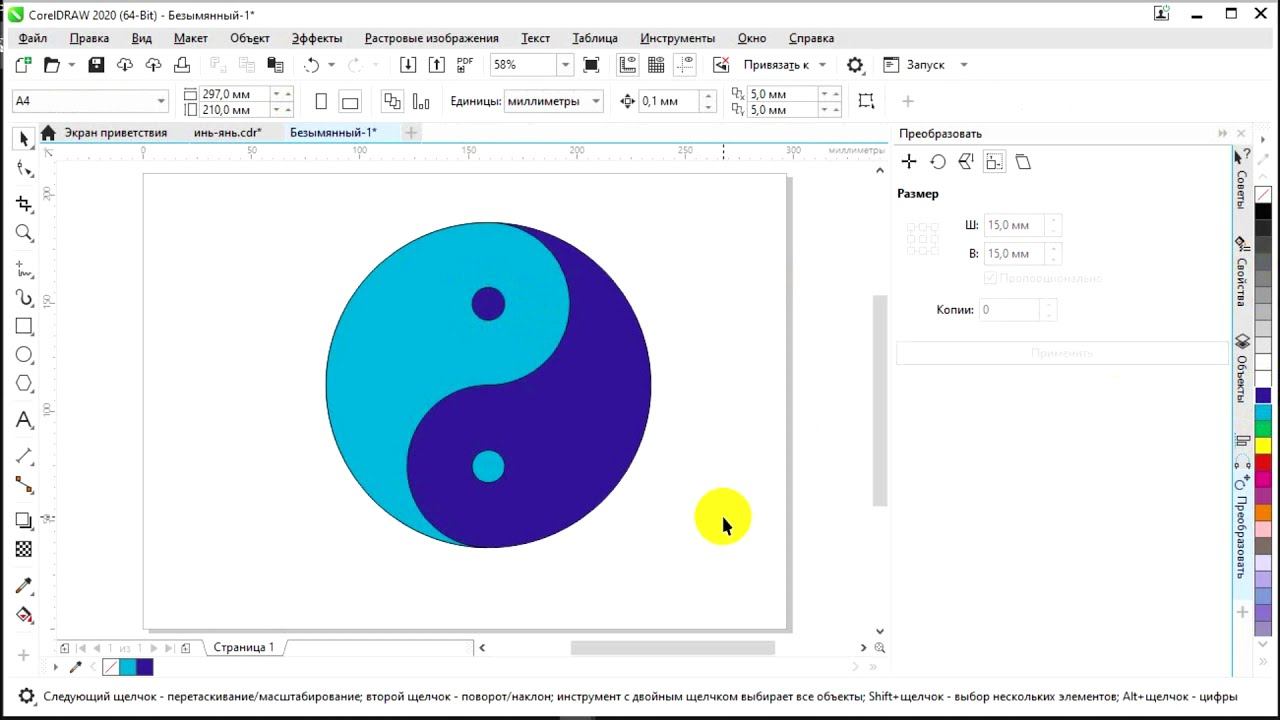Image resolution: width=1280 pixels, height=720 pixels.
Task: Add a new document tab with plus
Action: pos(411,132)
